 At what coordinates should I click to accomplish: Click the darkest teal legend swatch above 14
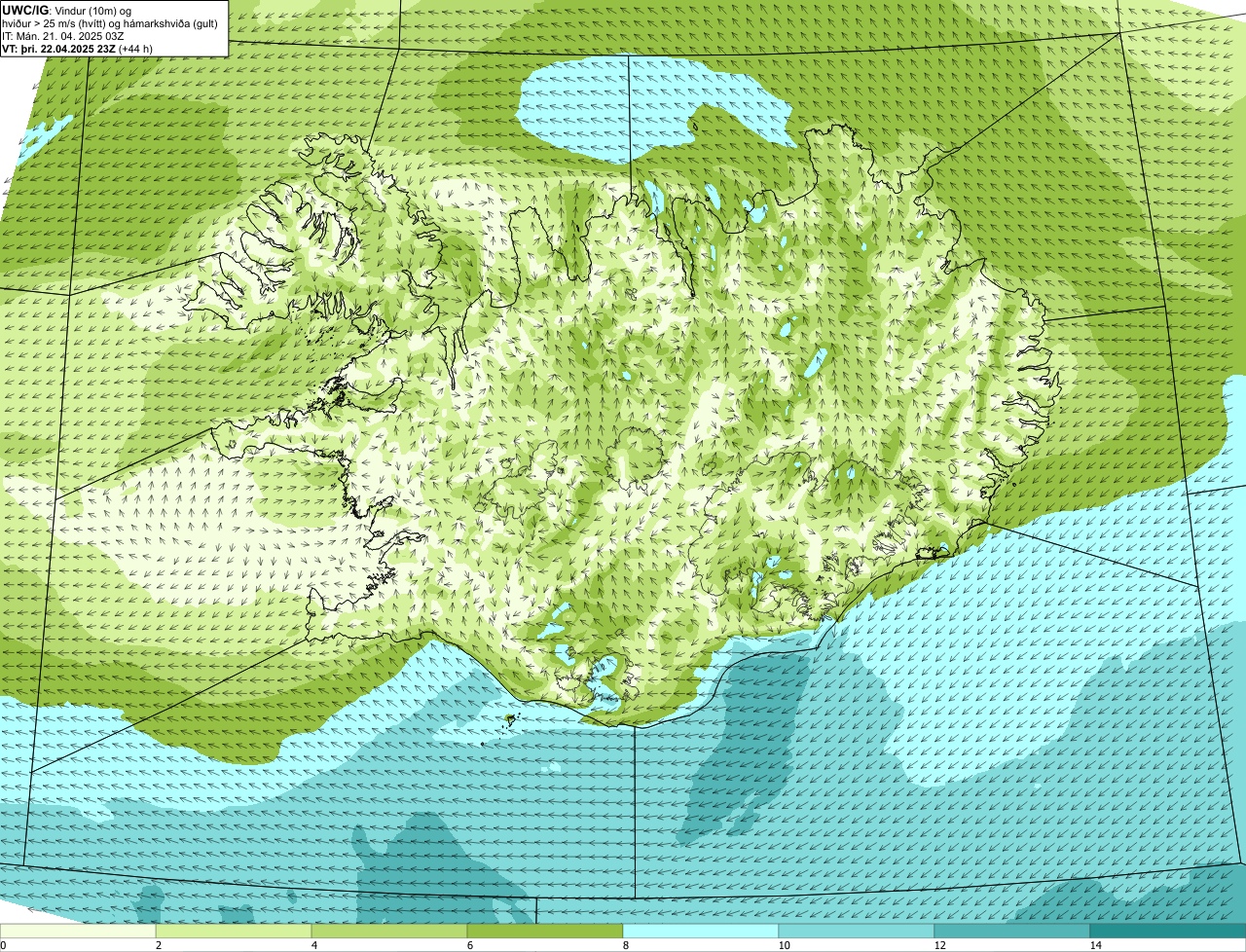[x=1168, y=931]
